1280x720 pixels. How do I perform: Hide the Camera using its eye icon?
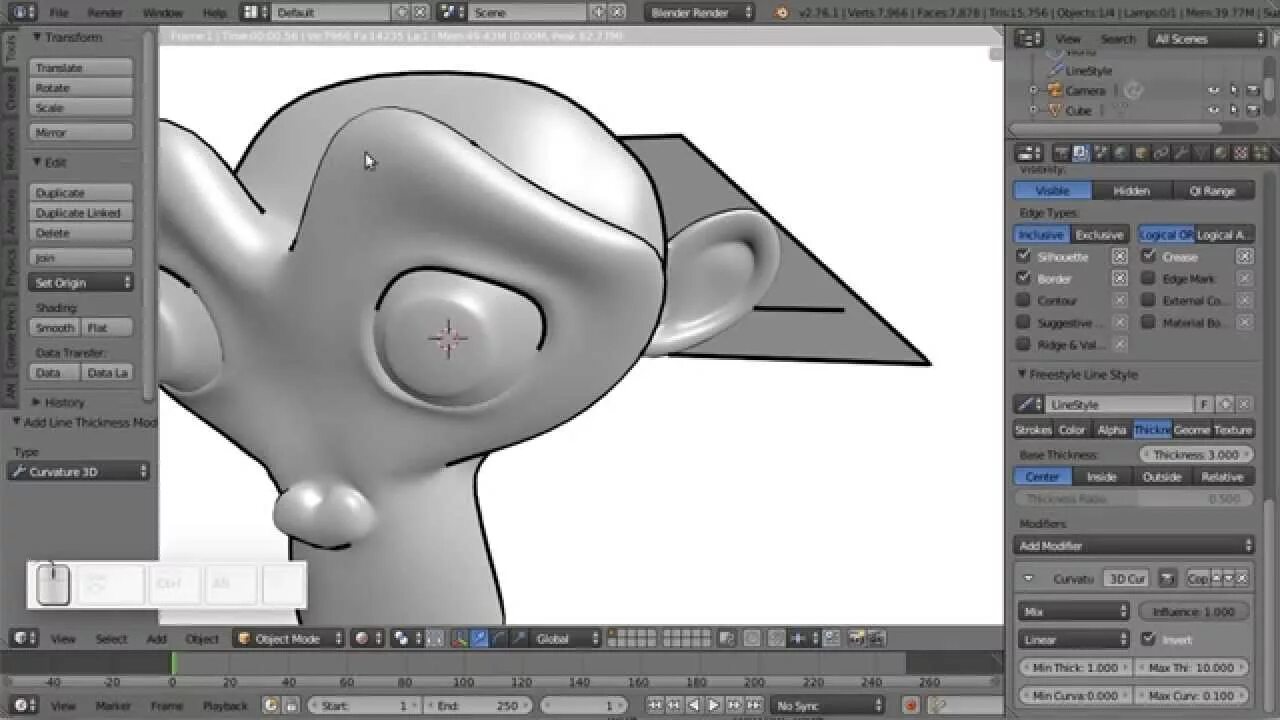point(1214,90)
